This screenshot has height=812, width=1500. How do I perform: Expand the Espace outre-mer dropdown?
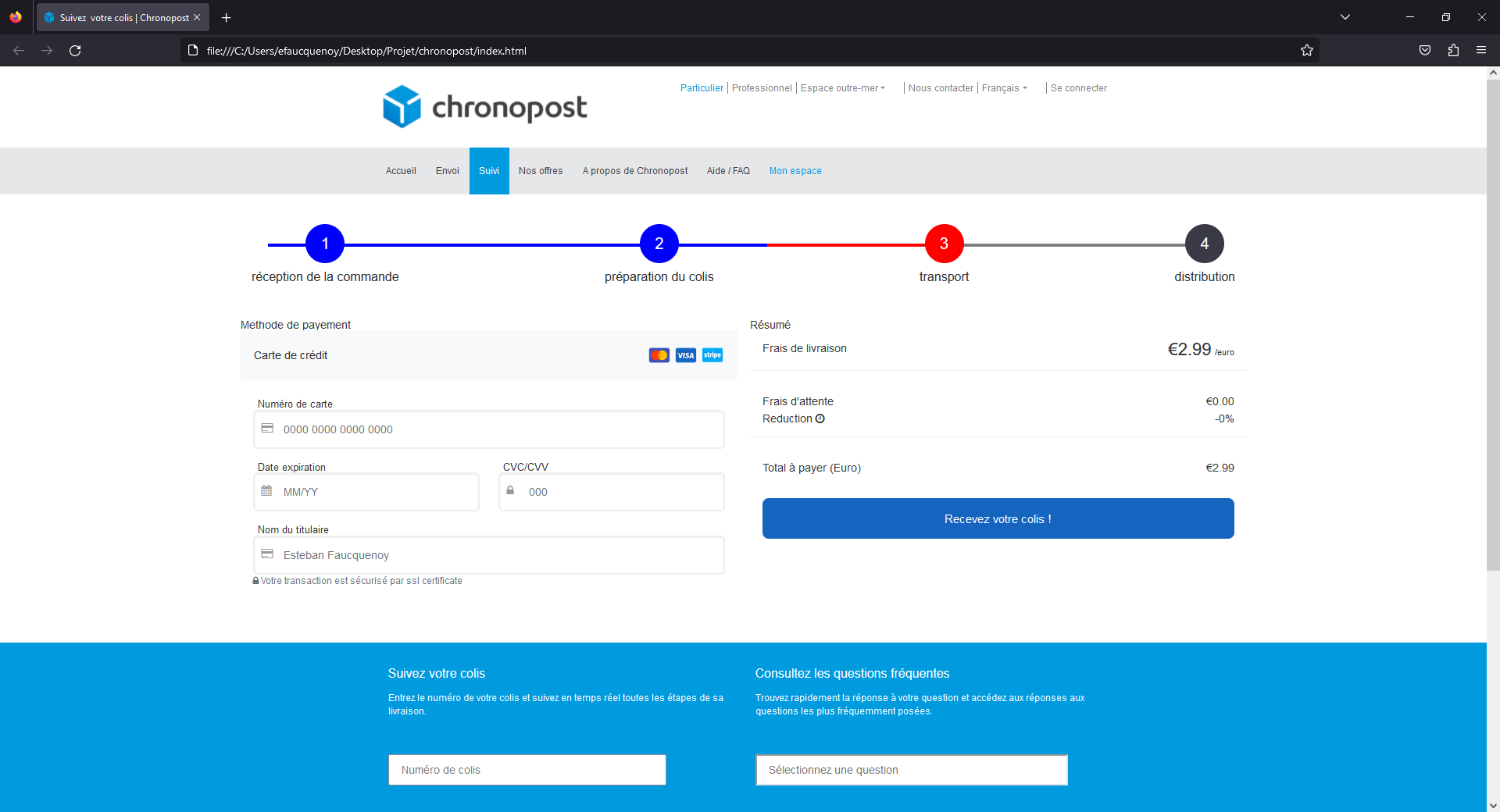(x=843, y=88)
